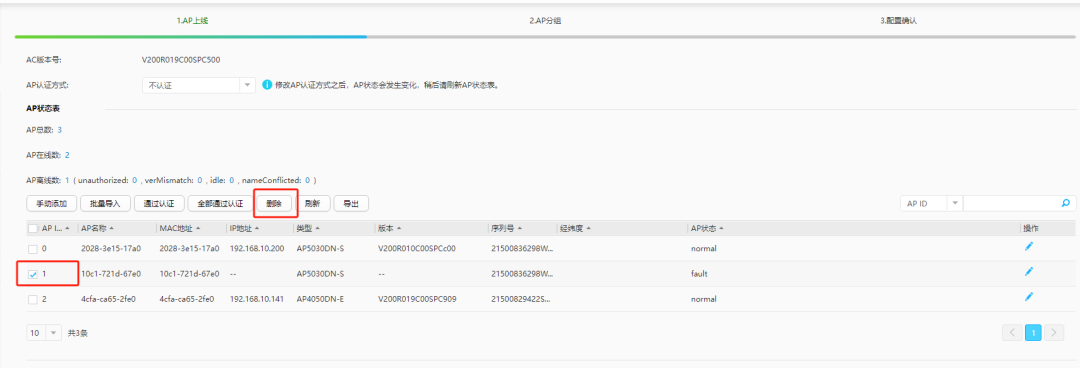Sort table by AP状态 column
Image resolution: width=1080 pixels, height=368 pixels.
point(721,228)
